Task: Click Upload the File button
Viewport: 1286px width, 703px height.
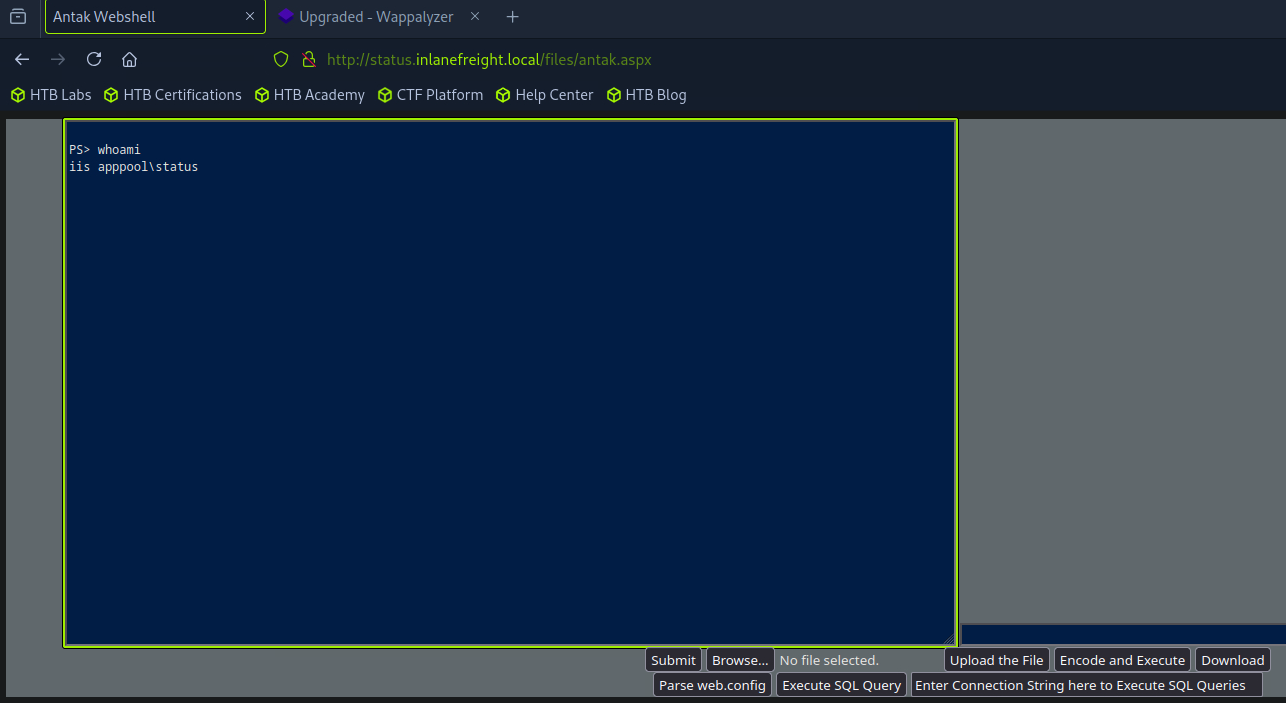Action: click(996, 660)
